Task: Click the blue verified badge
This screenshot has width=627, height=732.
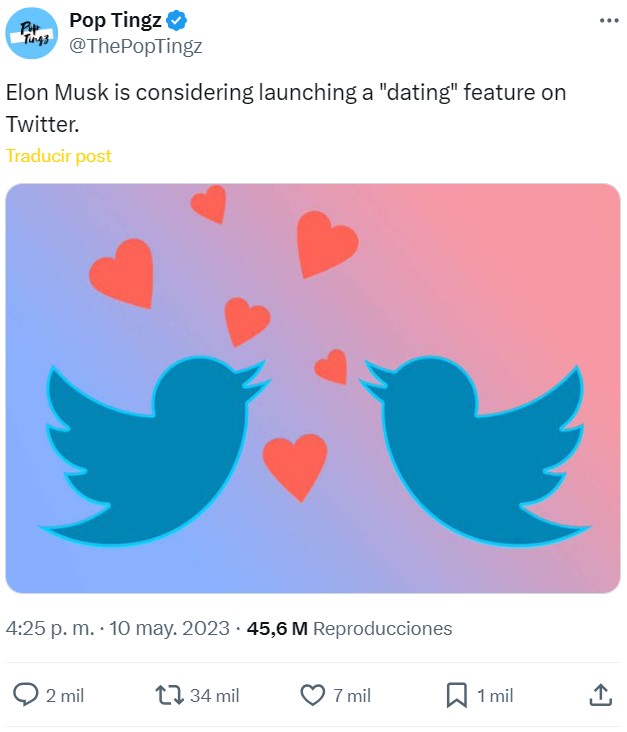Action: [177, 21]
